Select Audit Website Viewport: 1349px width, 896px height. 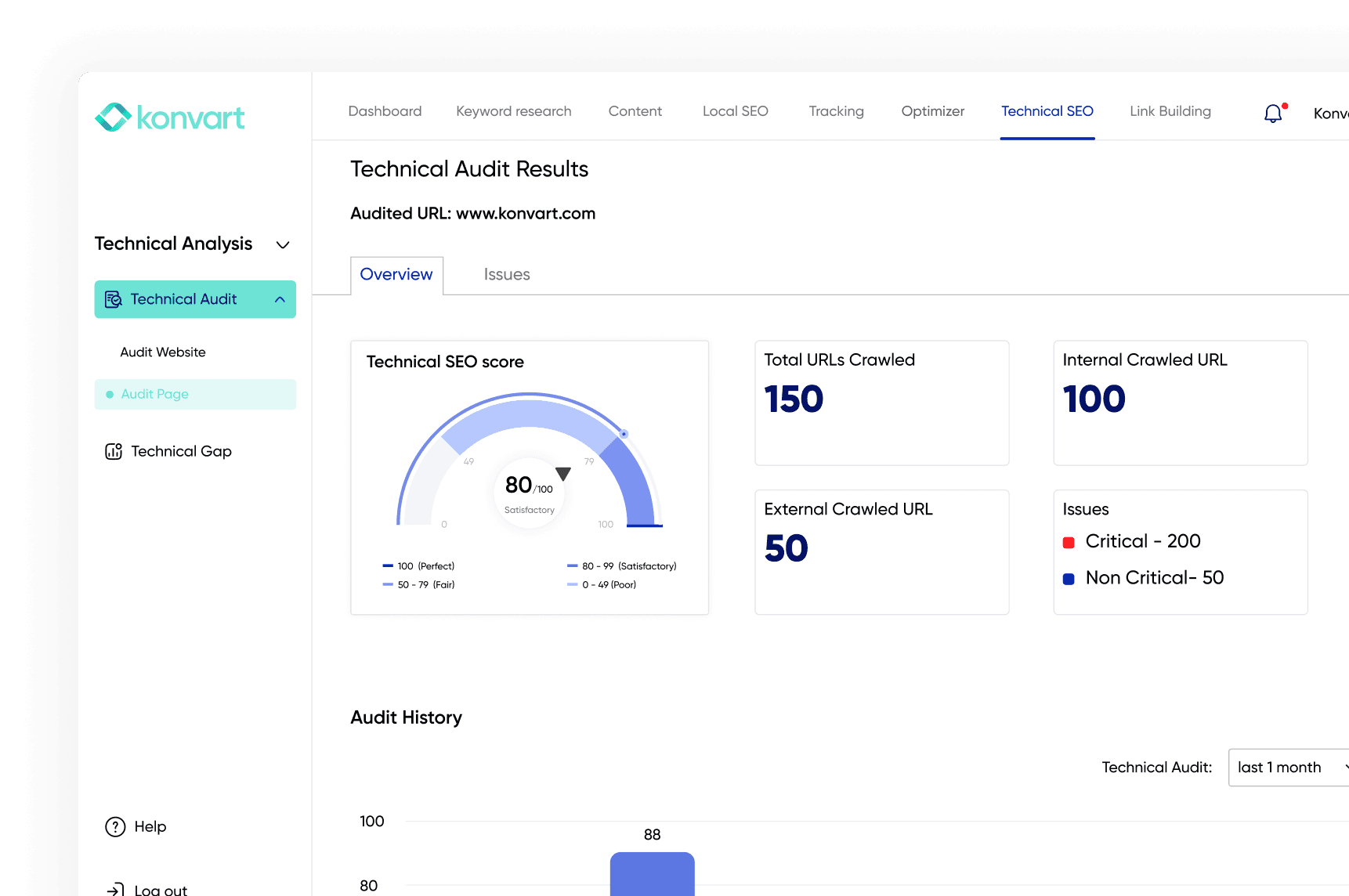pyautogui.click(x=162, y=352)
